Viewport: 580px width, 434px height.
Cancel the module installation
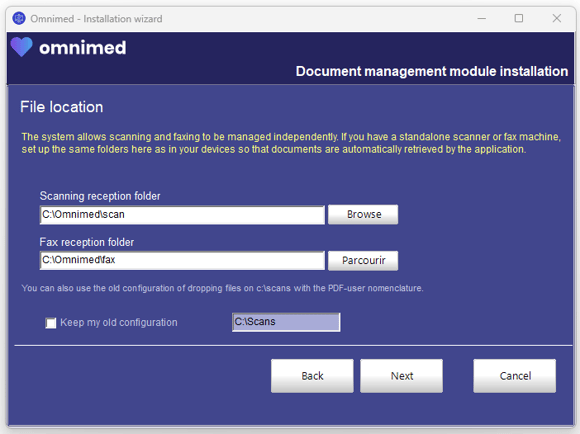(515, 376)
